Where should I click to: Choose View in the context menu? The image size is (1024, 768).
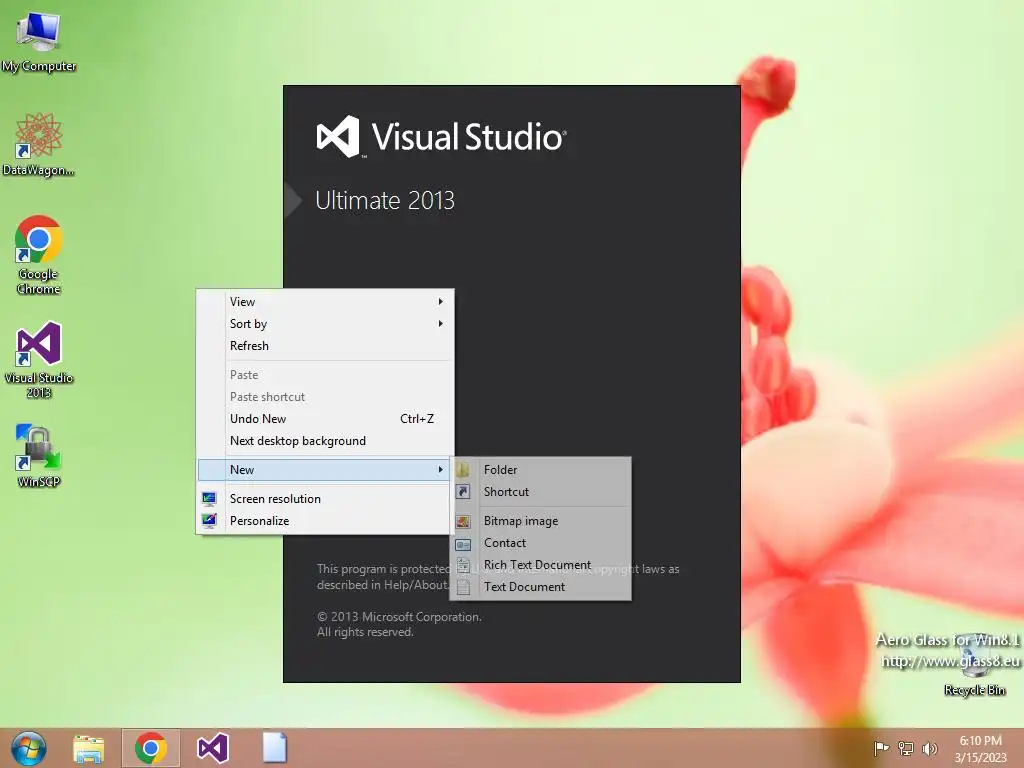[x=325, y=302]
